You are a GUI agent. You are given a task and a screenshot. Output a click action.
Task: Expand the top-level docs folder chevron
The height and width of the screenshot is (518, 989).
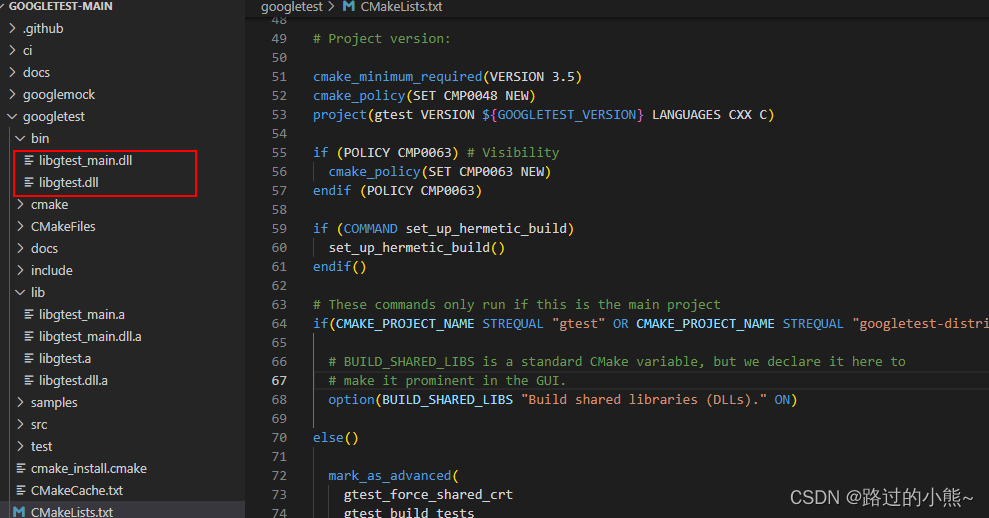click(x=13, y=72)
